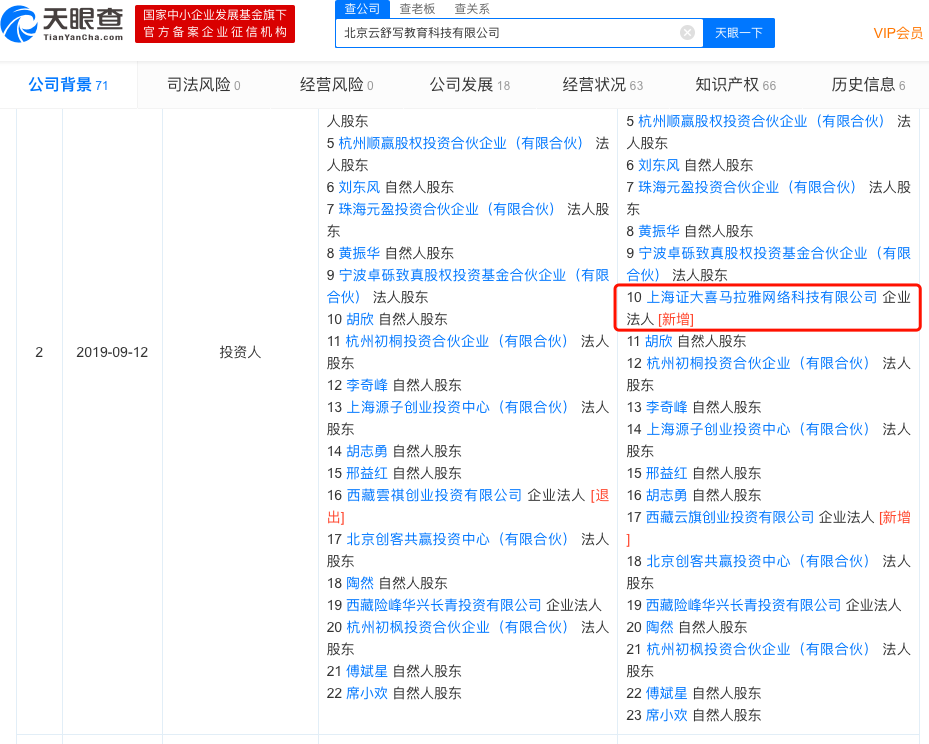The height and width of the screenshot is (744, 929).
Task: Open item 7 珠海元盈投资合伙企业 in the after-change column
Action: [747, 187]
